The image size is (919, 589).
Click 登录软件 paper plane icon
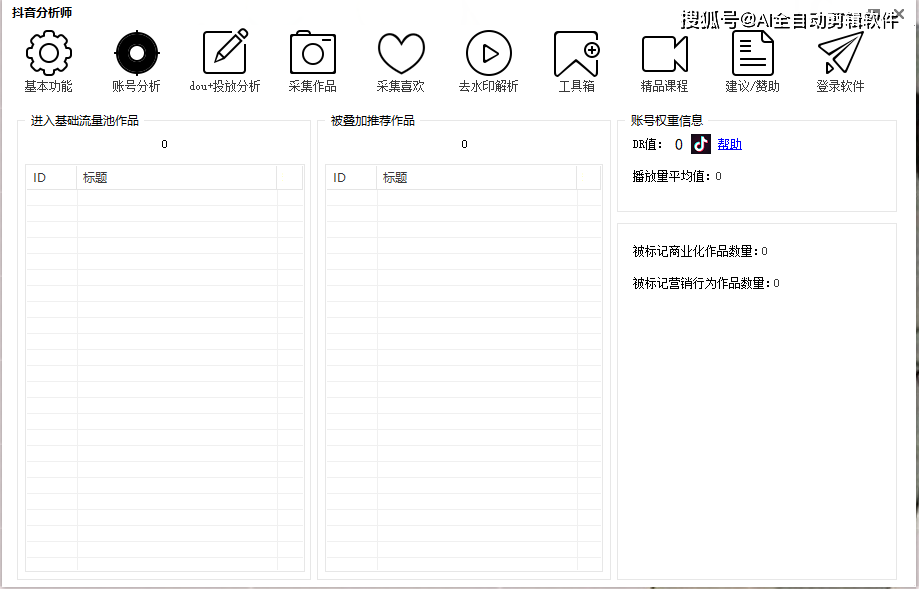[x=840, y=53]
